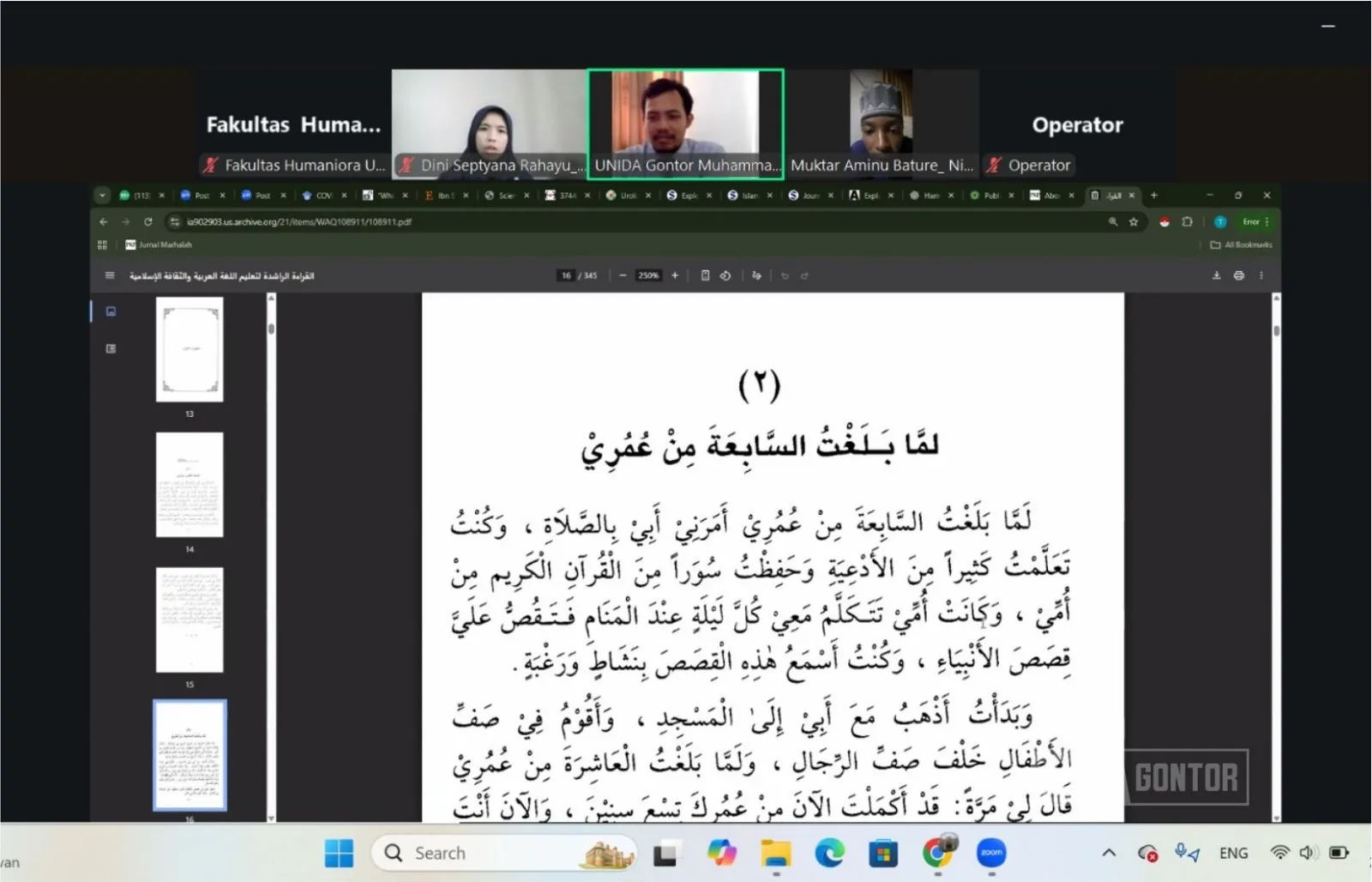1372x882 pixels.
Task: Toggle fit-to-page view in the PDF toolbar
Action: coord(707,275)
